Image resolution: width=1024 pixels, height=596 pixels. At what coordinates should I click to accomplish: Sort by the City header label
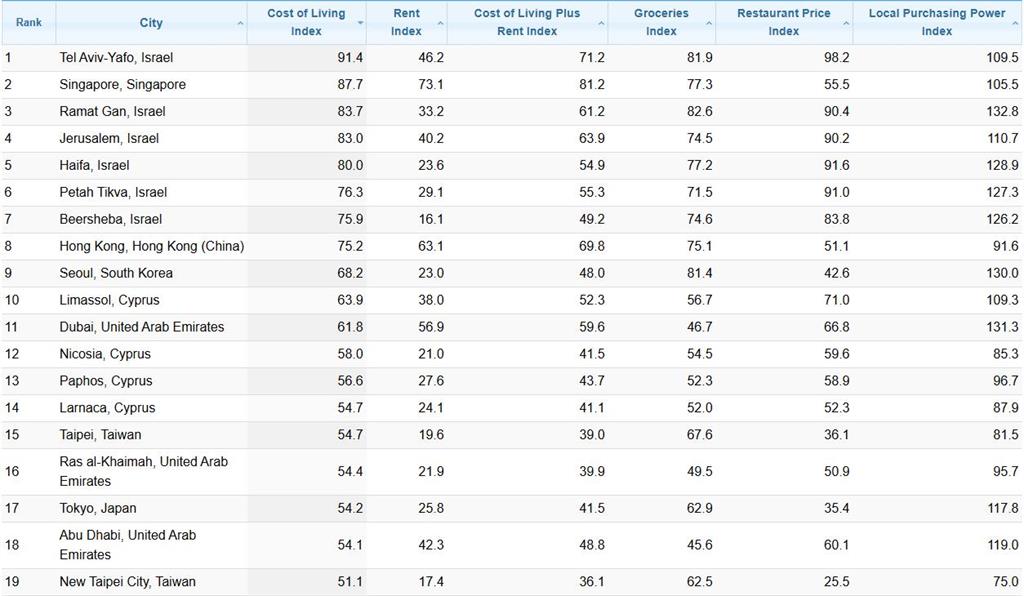coord(151,23)
